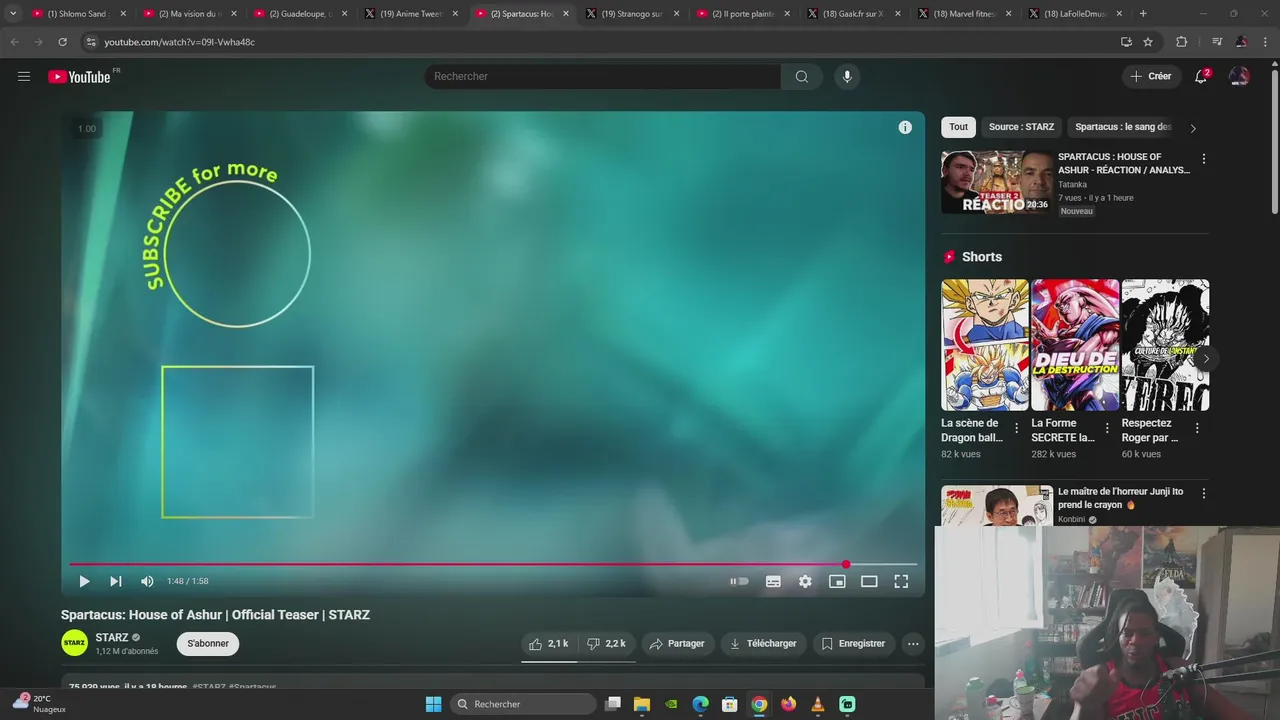Open player settings gear
This screenshot has width=1280, height=720.
(x=805, y=581)
